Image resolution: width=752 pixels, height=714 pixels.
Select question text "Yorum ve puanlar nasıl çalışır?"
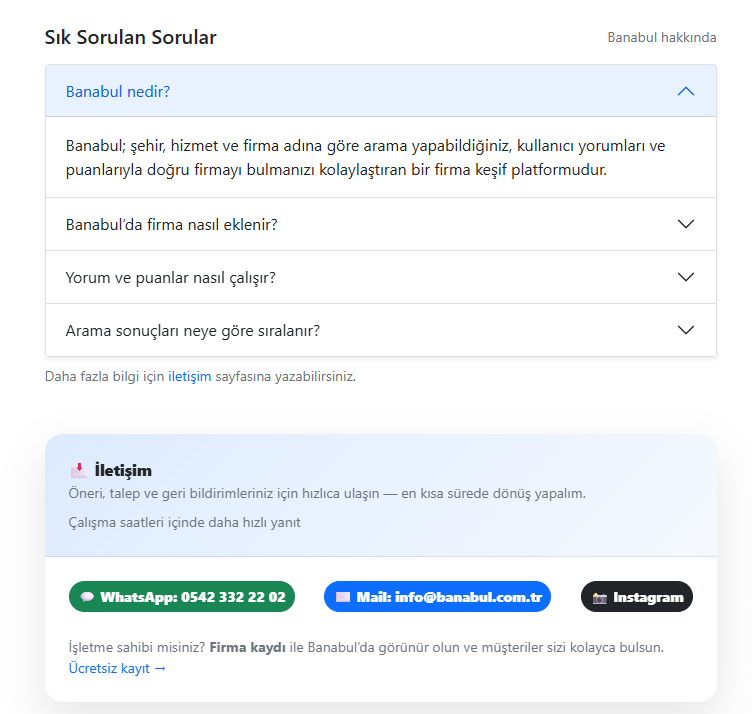point(170,277)
